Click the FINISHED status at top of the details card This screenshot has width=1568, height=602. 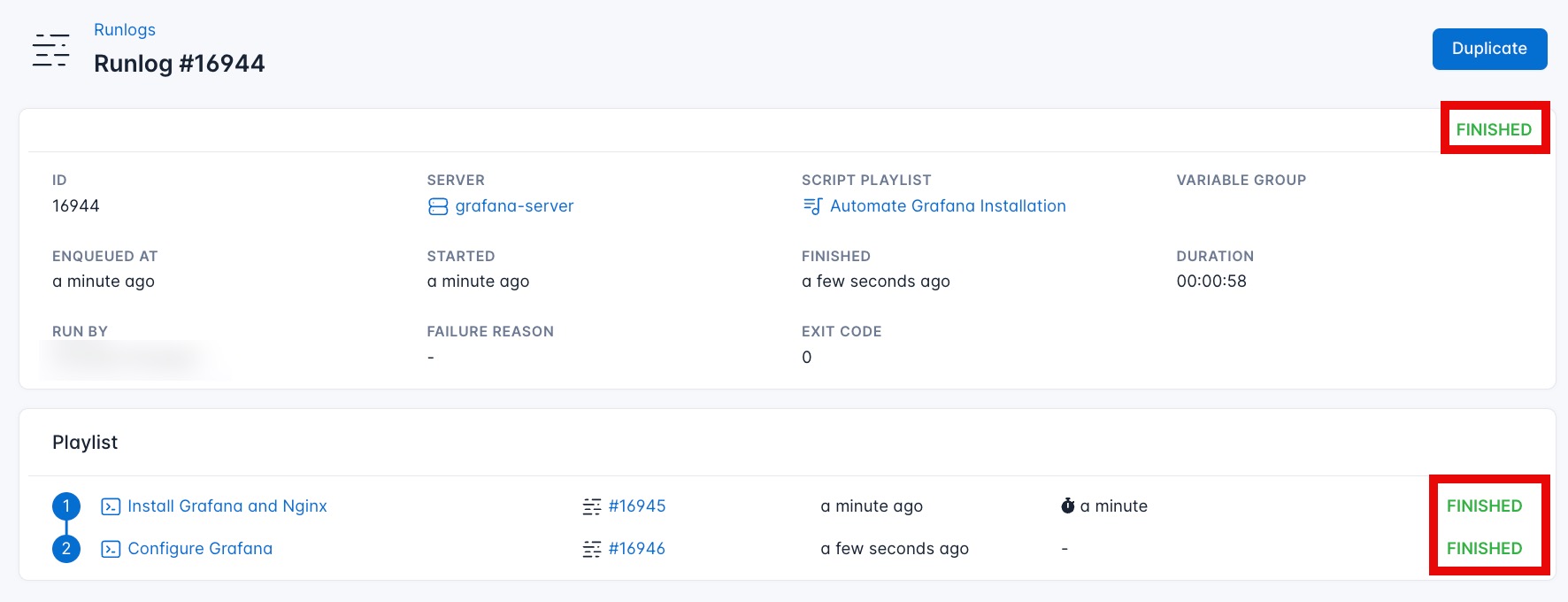1494,129
